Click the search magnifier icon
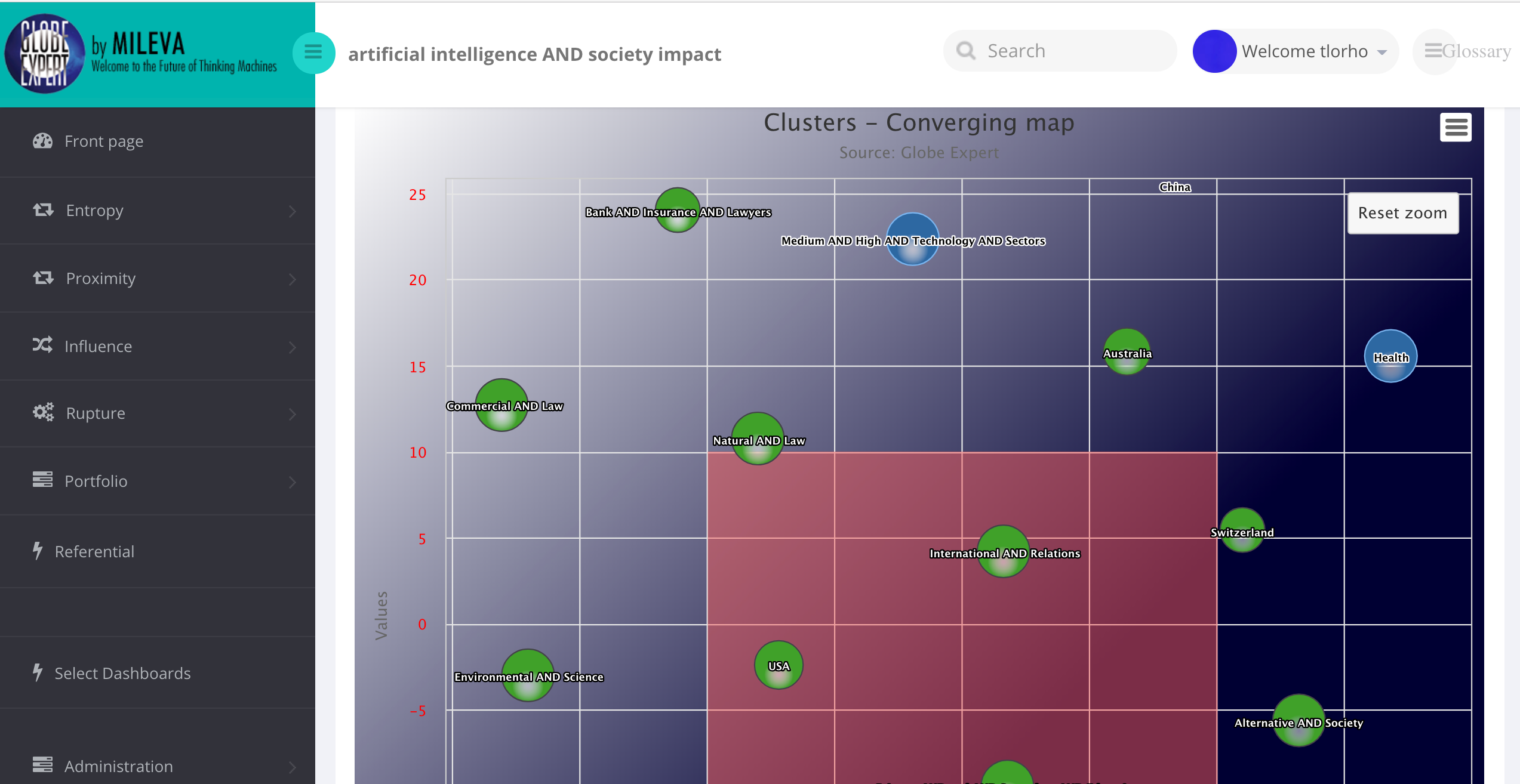The image size is (1520, 784). [x=965, y=51]
